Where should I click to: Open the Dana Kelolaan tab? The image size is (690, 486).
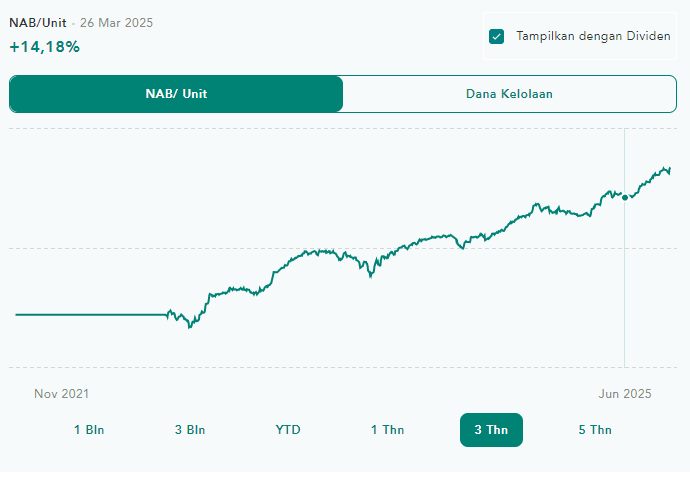tap(509, 94)
